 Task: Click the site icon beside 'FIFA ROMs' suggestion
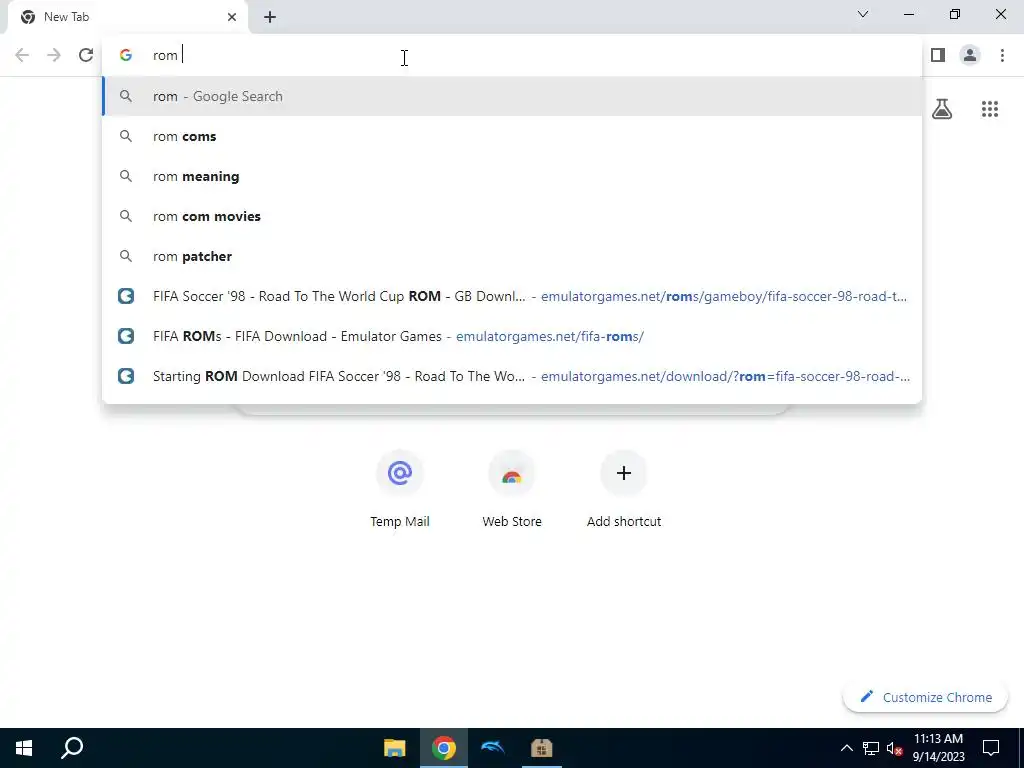[126, 336]
